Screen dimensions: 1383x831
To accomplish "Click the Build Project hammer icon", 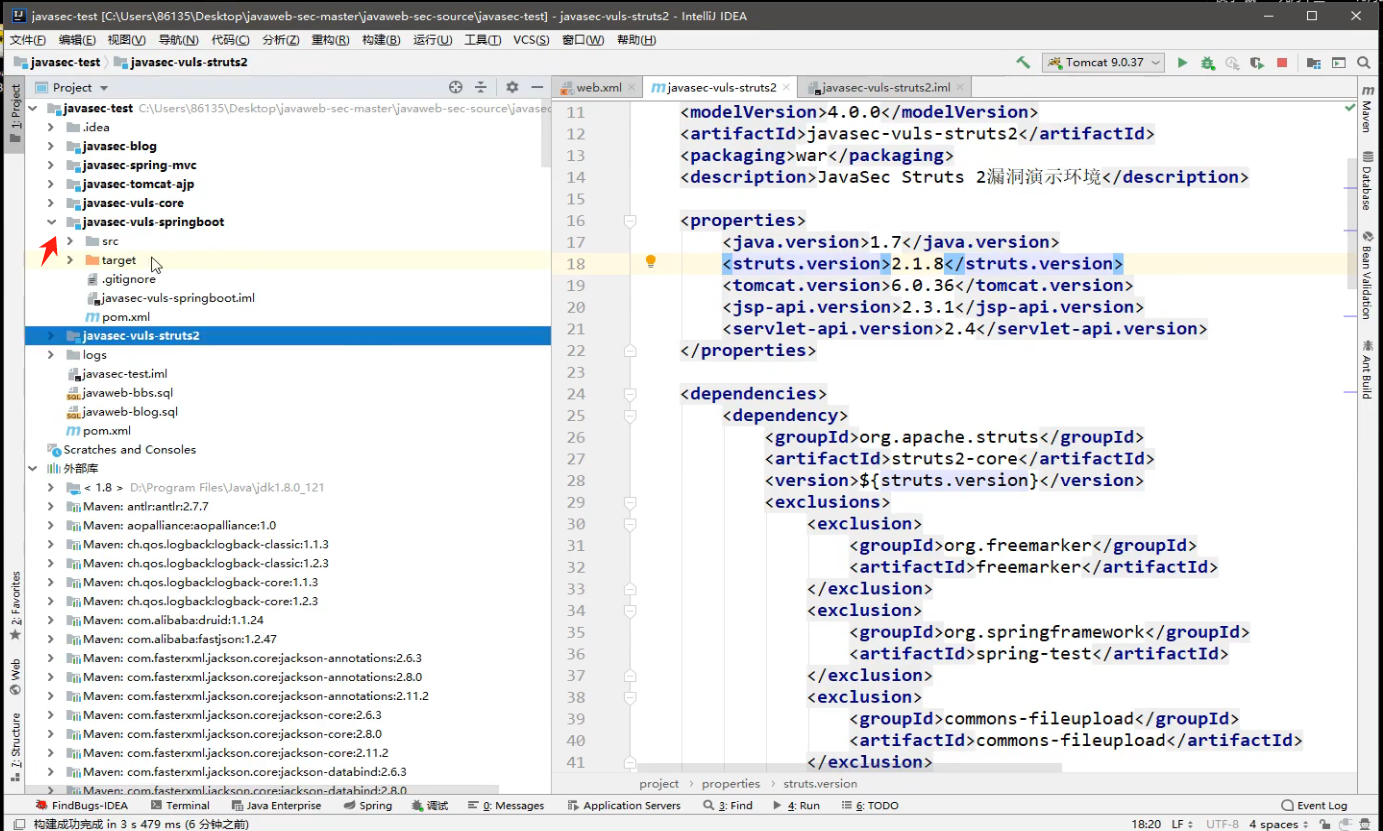I will [x=1023, y=62].
